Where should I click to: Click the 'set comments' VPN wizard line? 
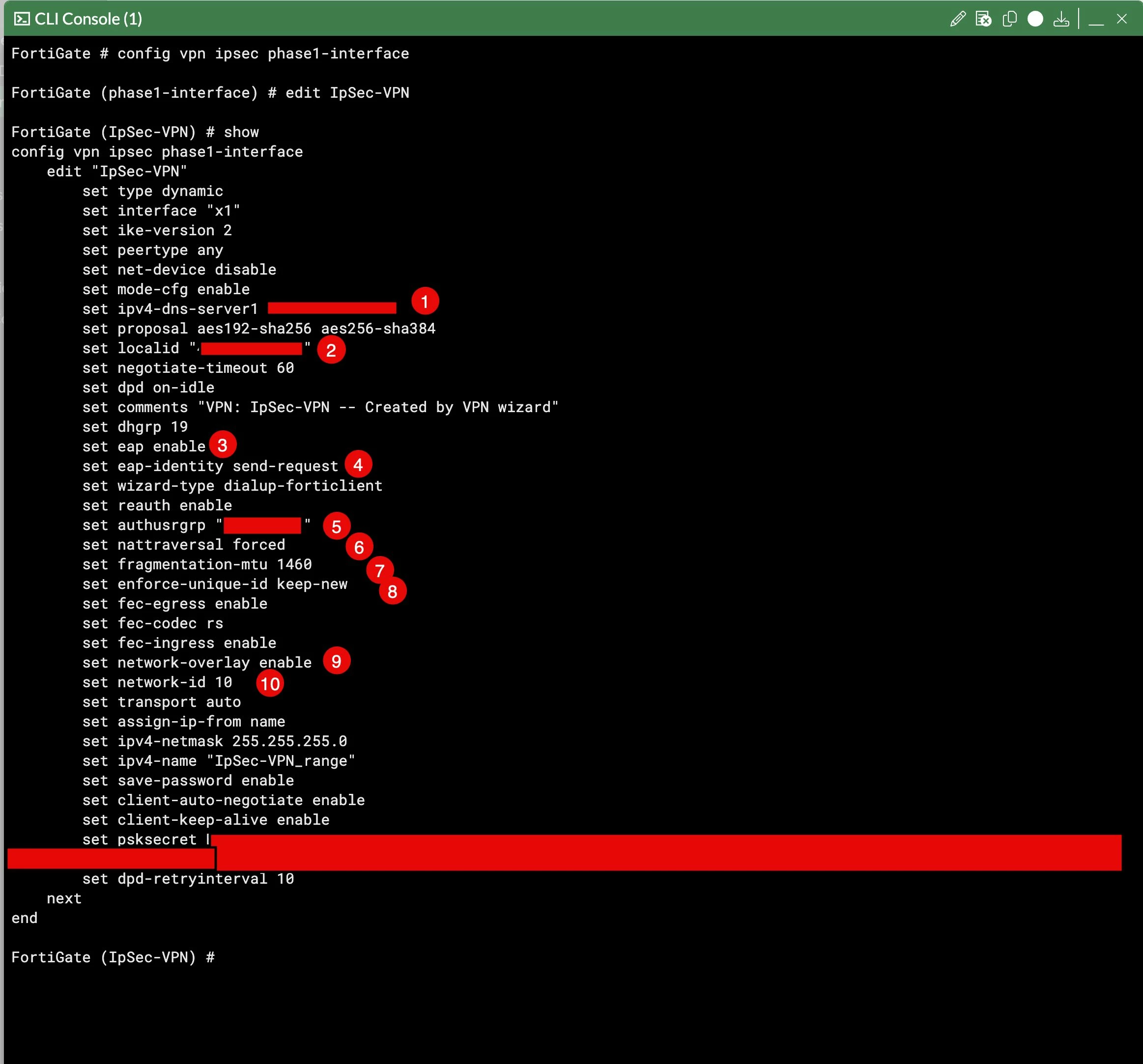coord(320,407)
